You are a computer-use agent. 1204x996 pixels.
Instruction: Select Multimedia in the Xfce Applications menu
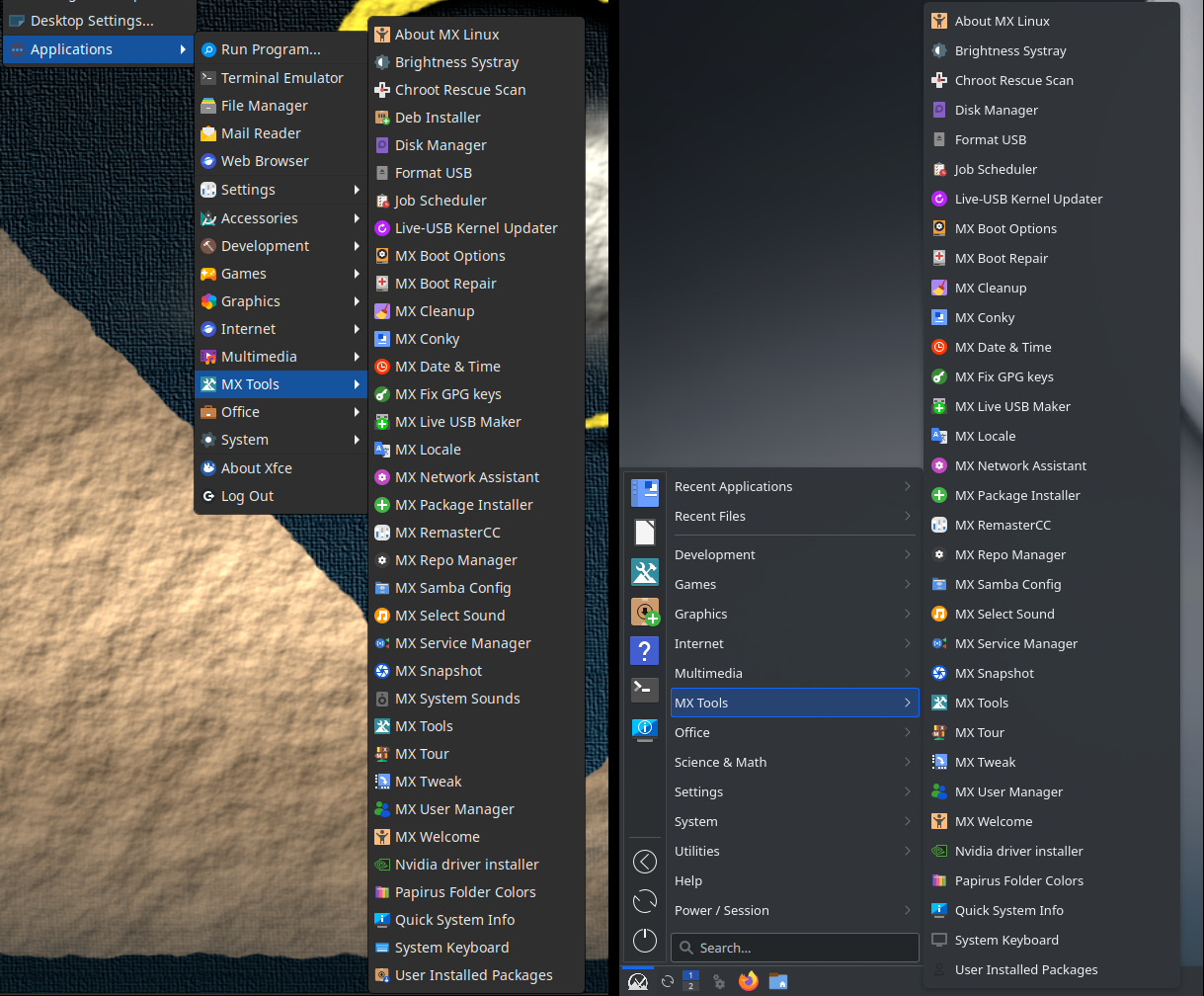tap(281, 357)
